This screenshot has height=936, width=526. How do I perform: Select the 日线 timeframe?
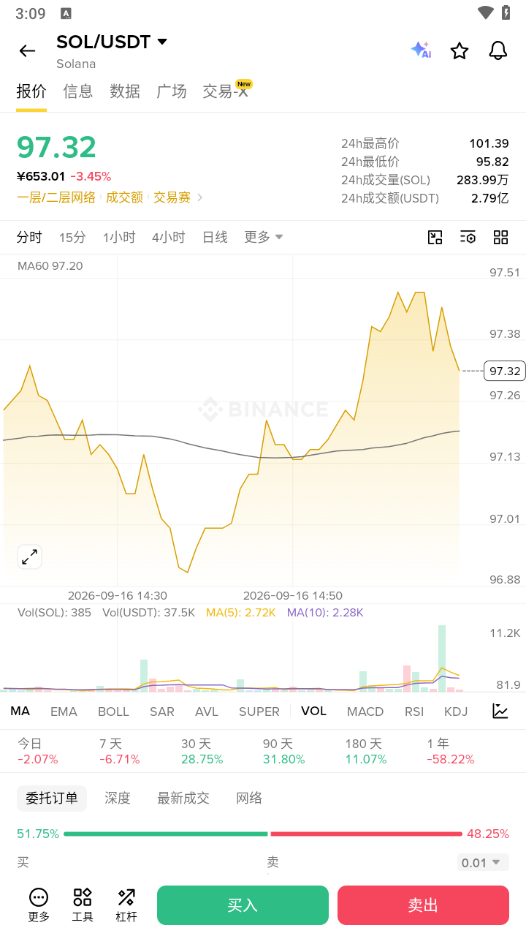[x=214, y=237]
